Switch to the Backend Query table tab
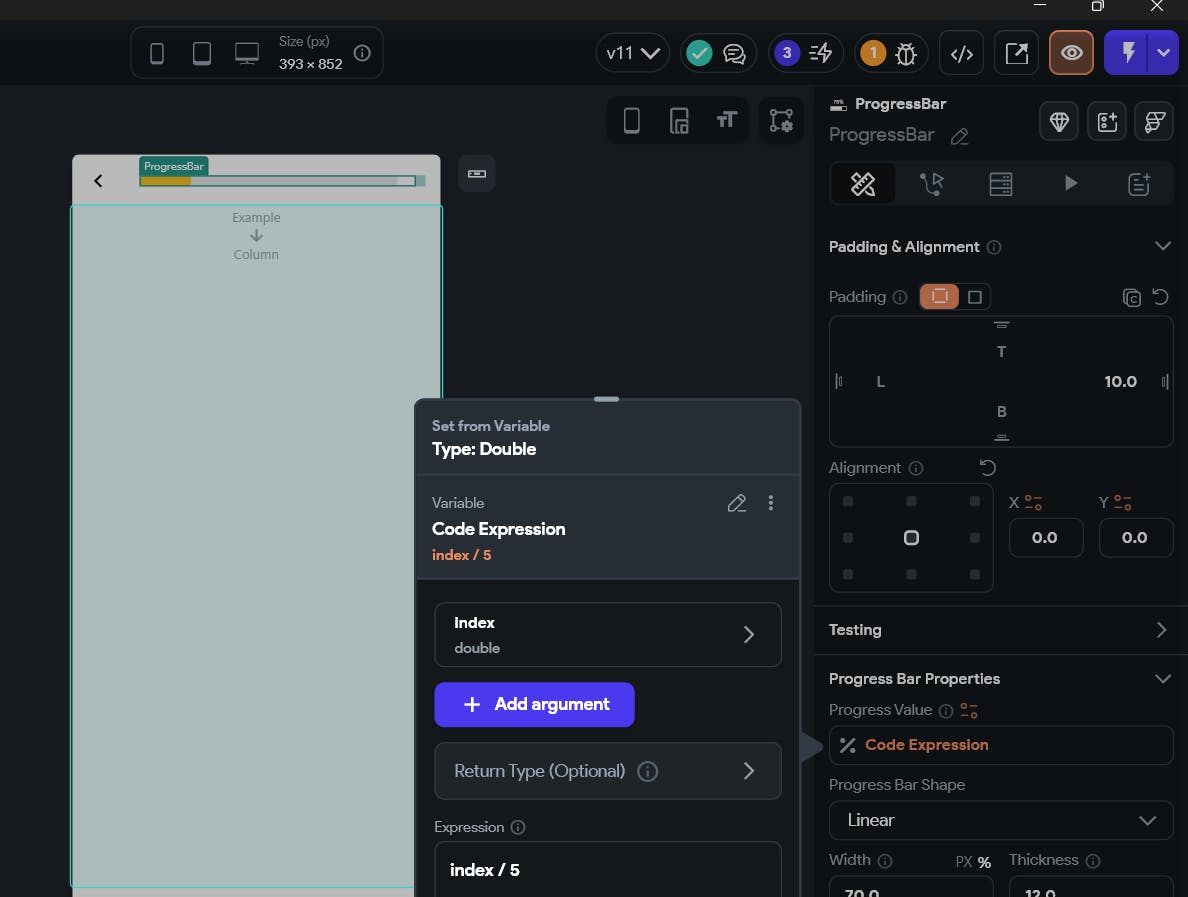 coord(1001,183)
